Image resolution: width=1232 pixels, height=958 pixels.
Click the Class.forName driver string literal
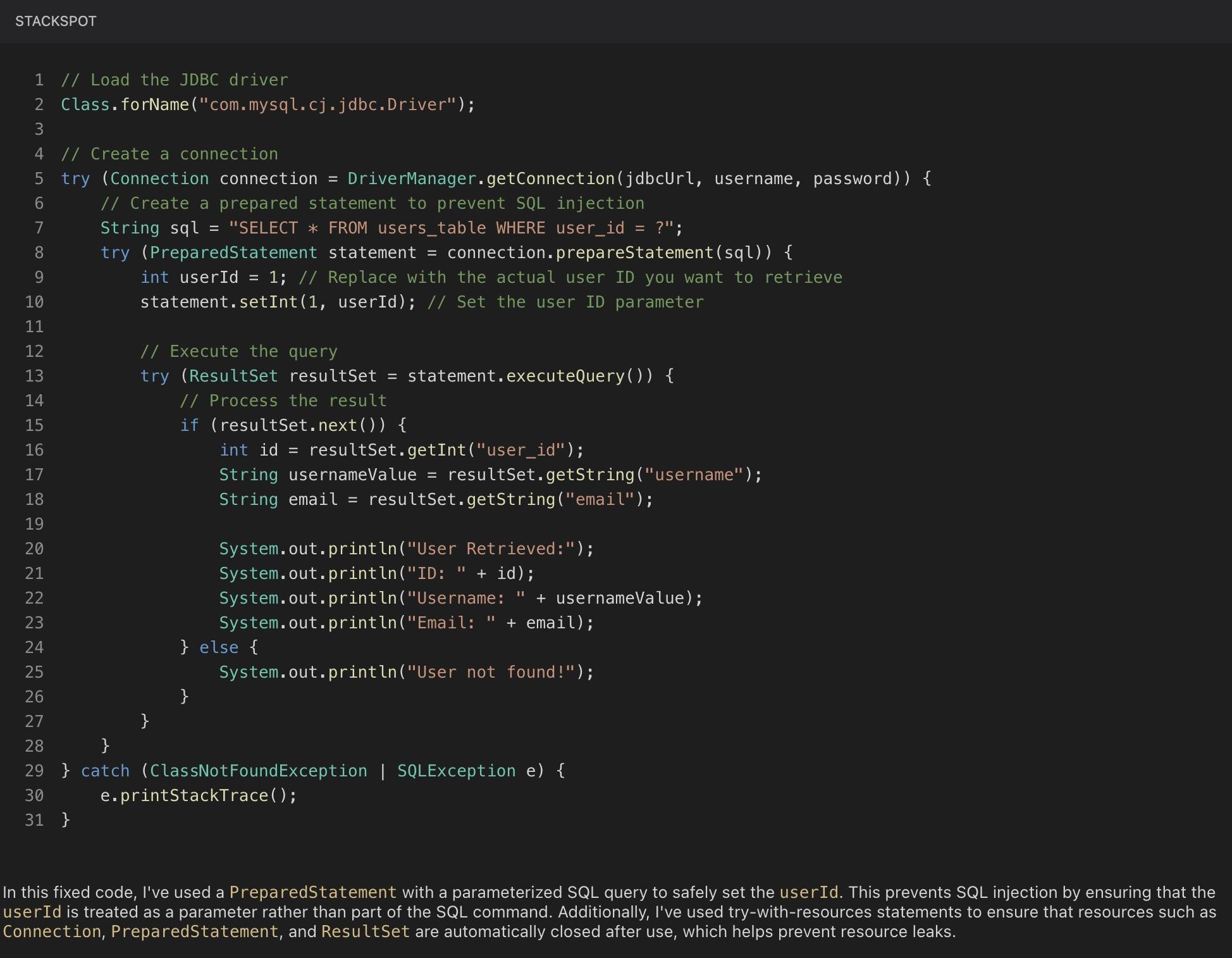coord(328,104)
